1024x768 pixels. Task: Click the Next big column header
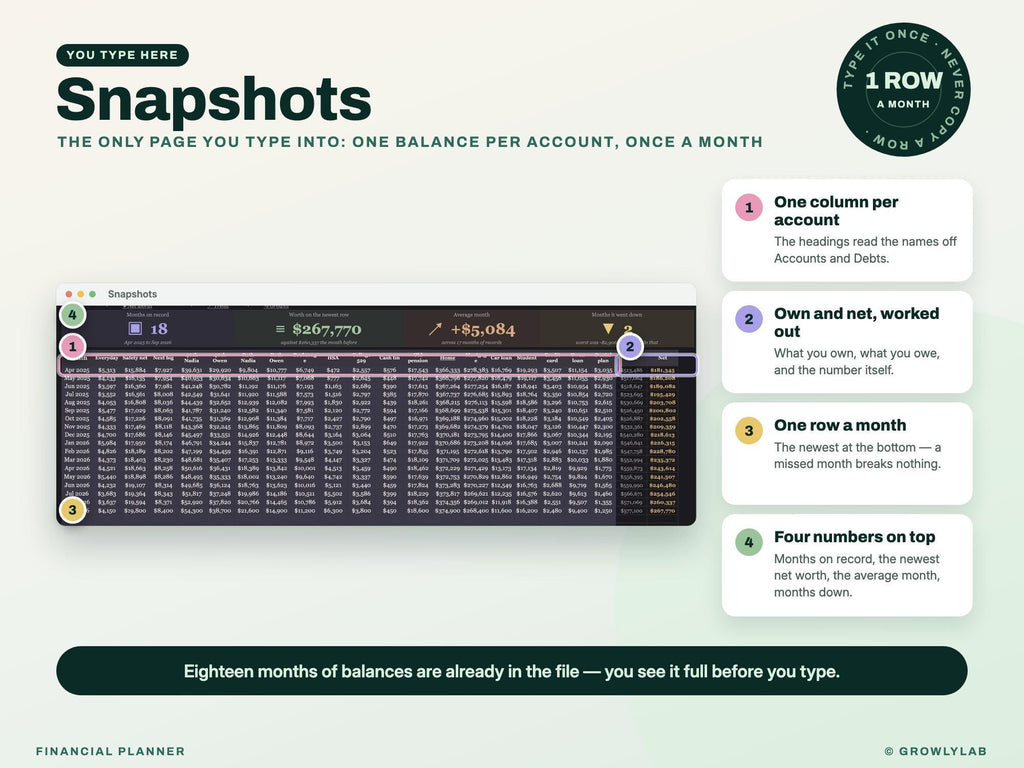163,358
